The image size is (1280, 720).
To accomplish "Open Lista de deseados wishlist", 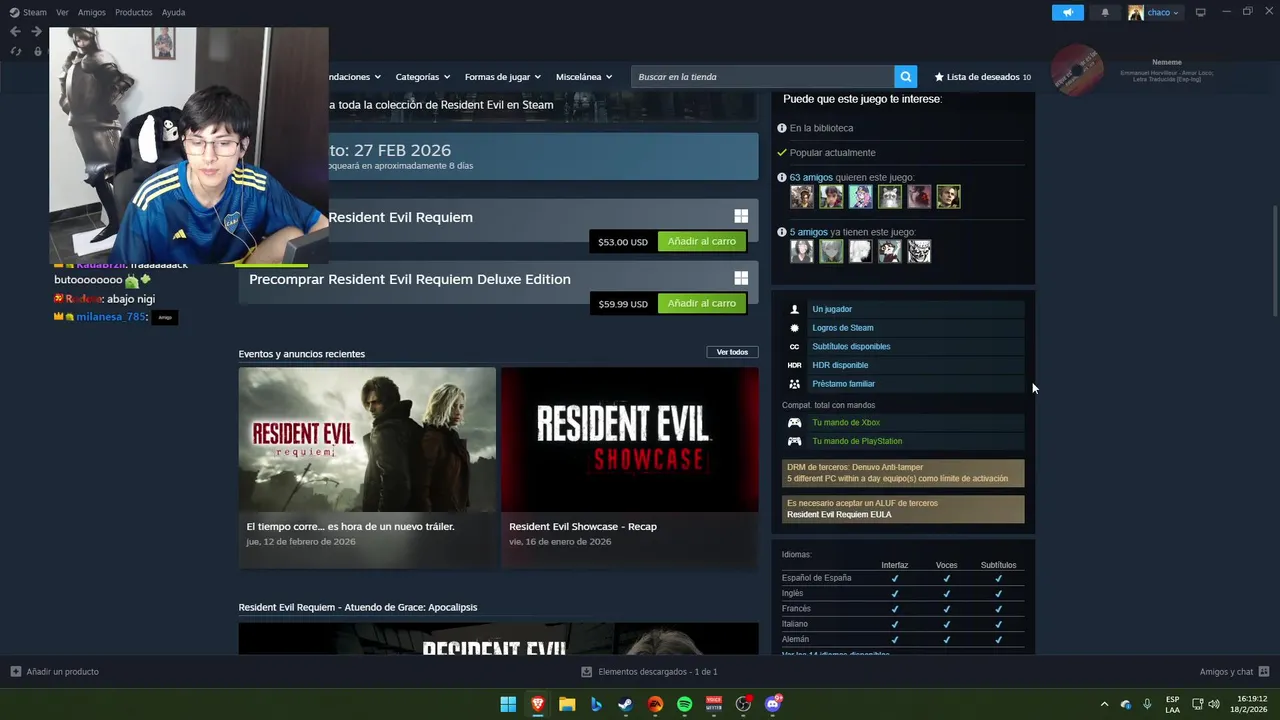I will [x=982, y=77].
